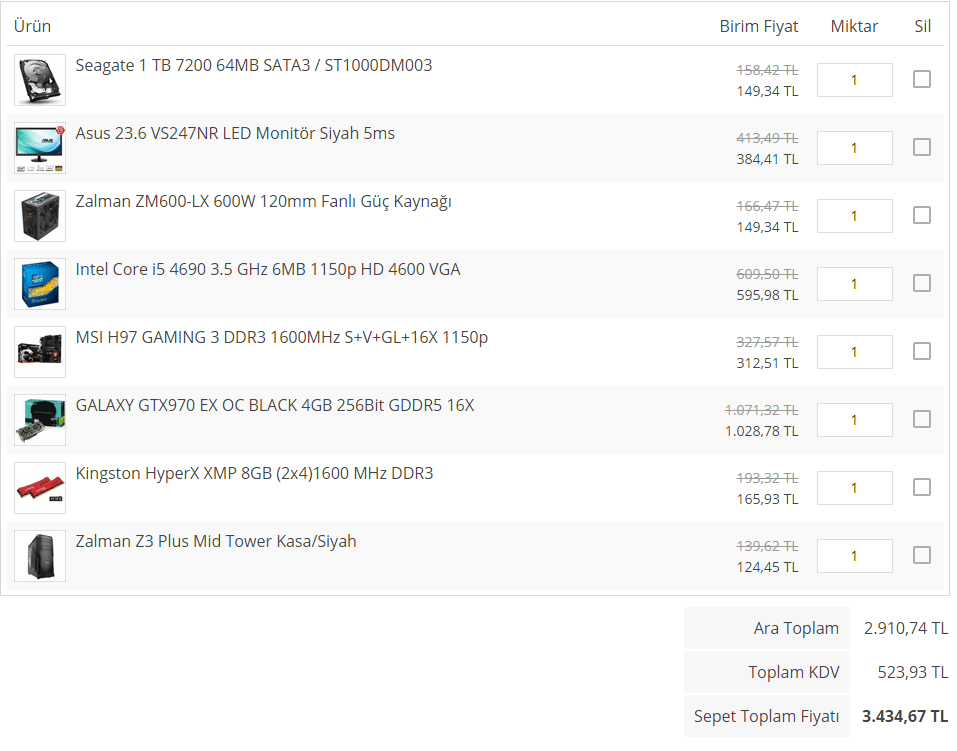Click the Intel Core i5 box thumbnail
The height and width of the screenshot is (751, 957).
(x=40, y=284)
